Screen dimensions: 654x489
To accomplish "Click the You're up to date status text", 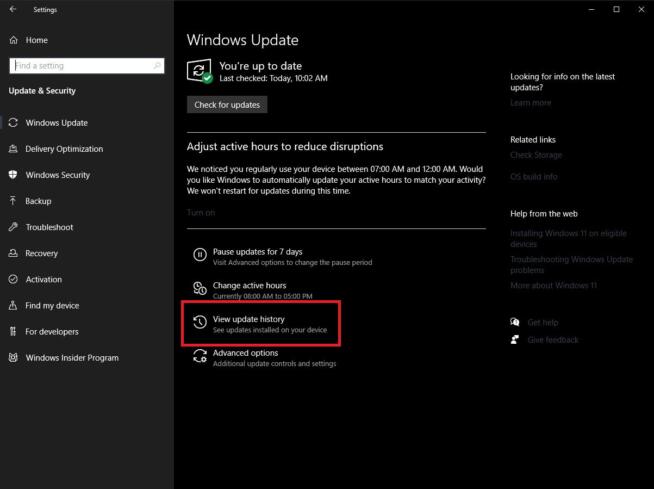I will coord(260,66).
